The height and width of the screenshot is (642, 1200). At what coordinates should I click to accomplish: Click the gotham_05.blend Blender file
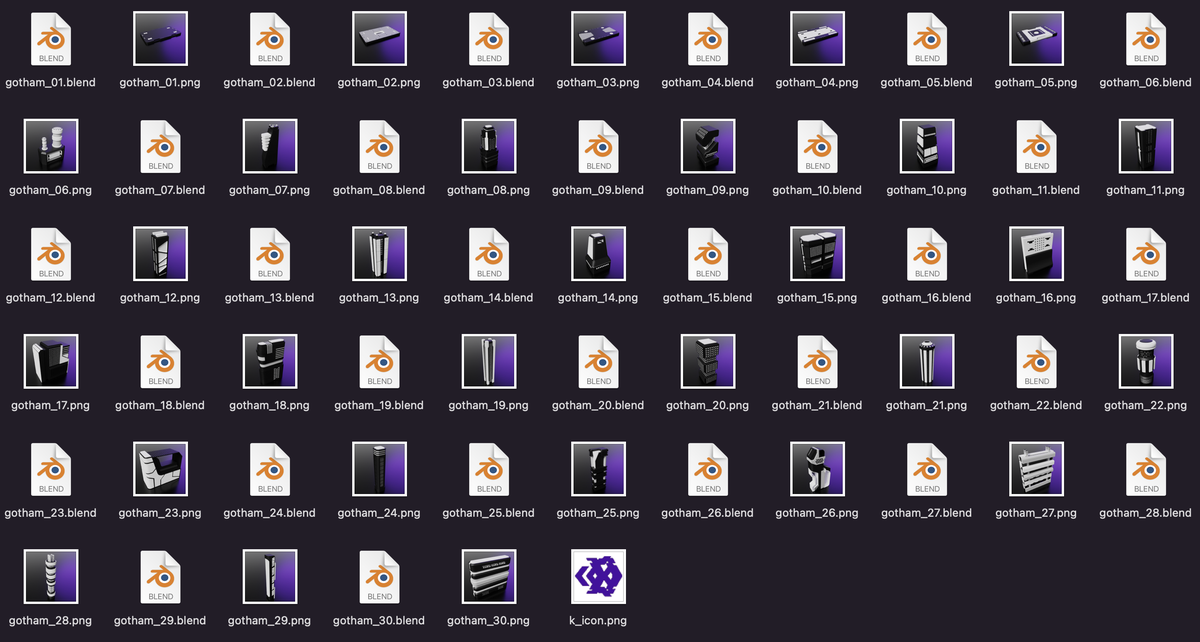click(x=927, y=40)
